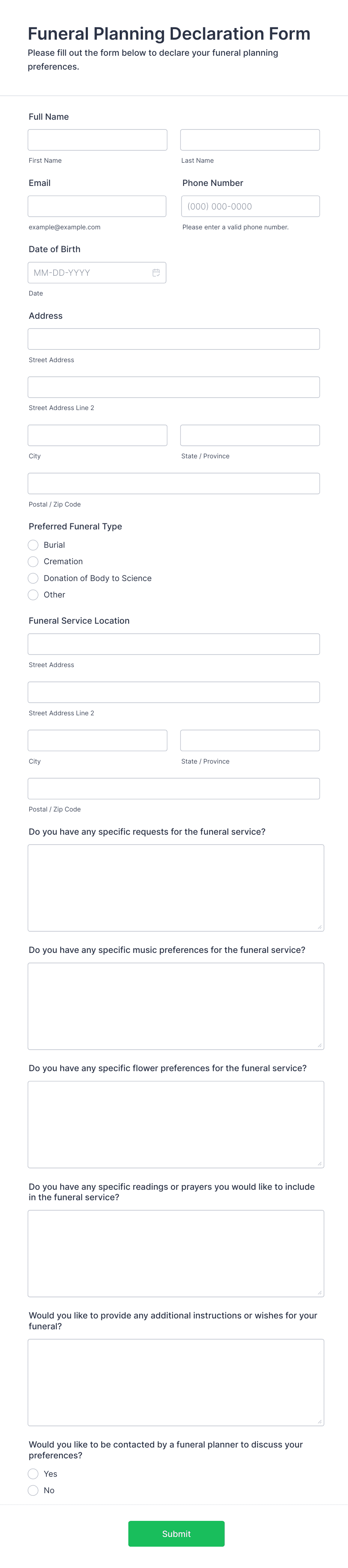
Task: Select the Burial funeral type option
Action: pos(33,545)
